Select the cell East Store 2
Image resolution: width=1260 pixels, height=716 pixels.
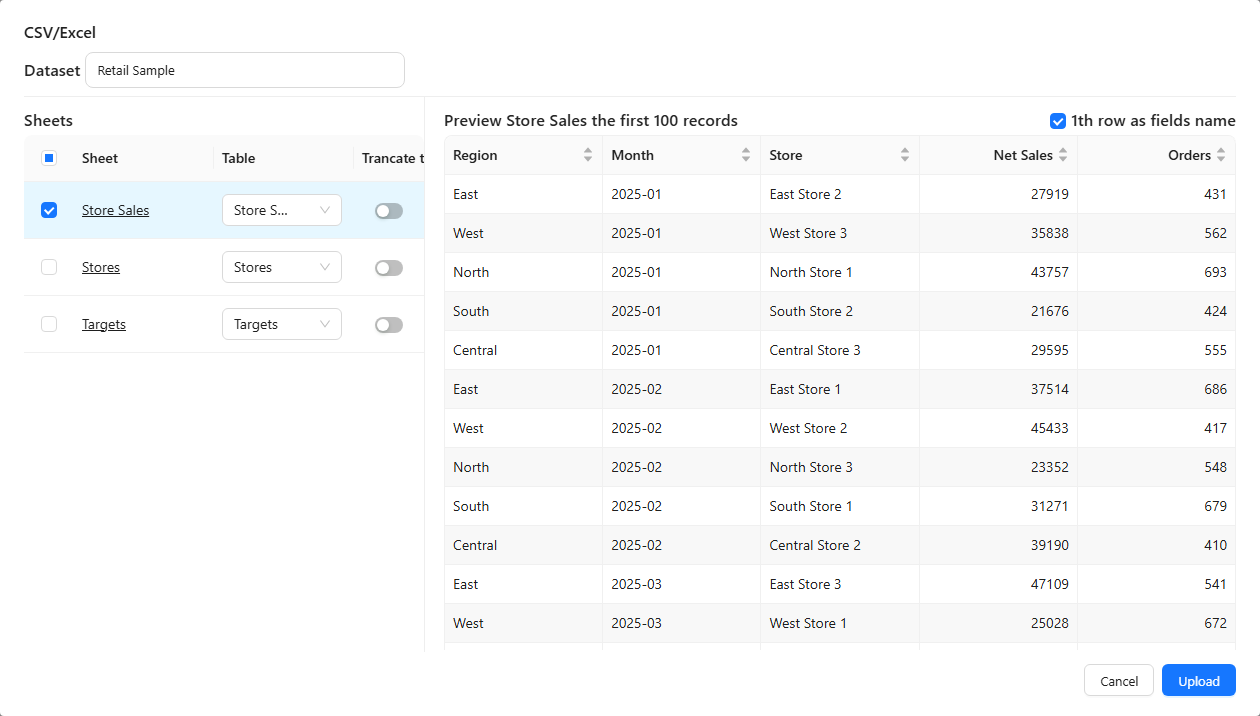click(840, 194)
